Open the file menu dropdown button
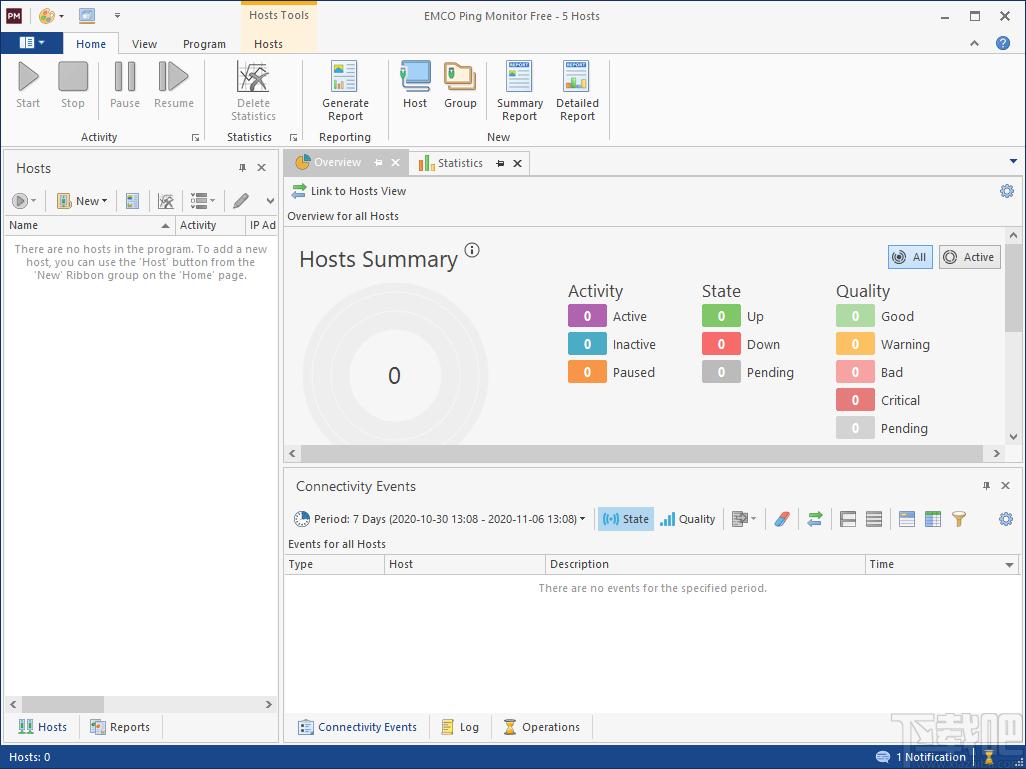Image resolution: width=1026 pixels, height=769 pixels. 31,43
